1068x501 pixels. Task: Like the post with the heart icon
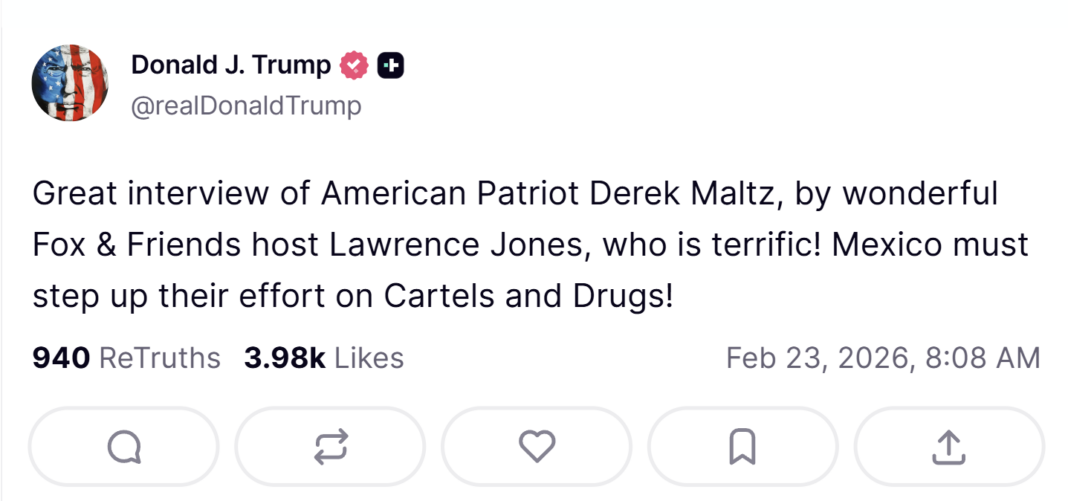pos(537,446)
